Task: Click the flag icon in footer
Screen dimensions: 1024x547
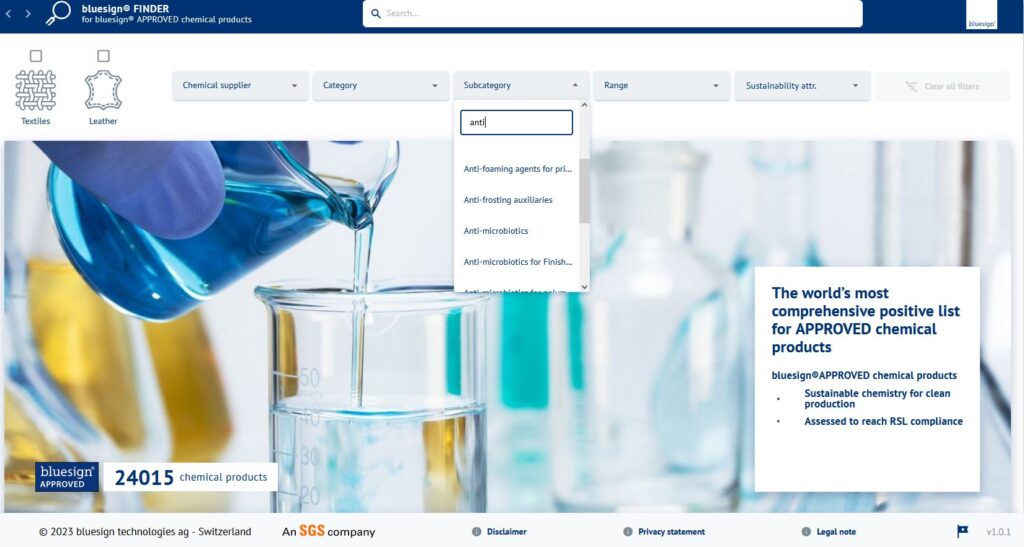Action: [962, 531]
